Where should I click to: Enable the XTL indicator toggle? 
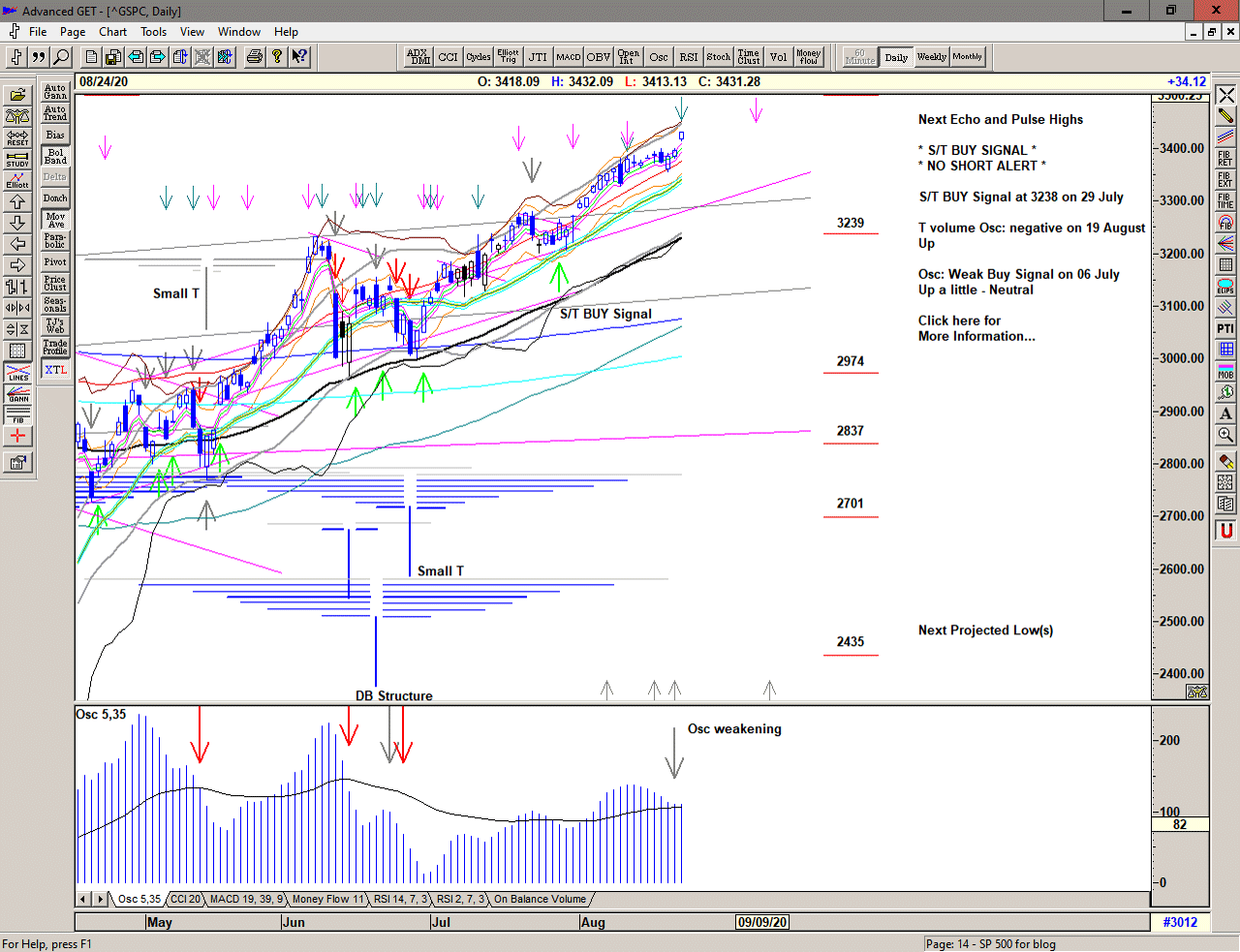tap(55, 370)
